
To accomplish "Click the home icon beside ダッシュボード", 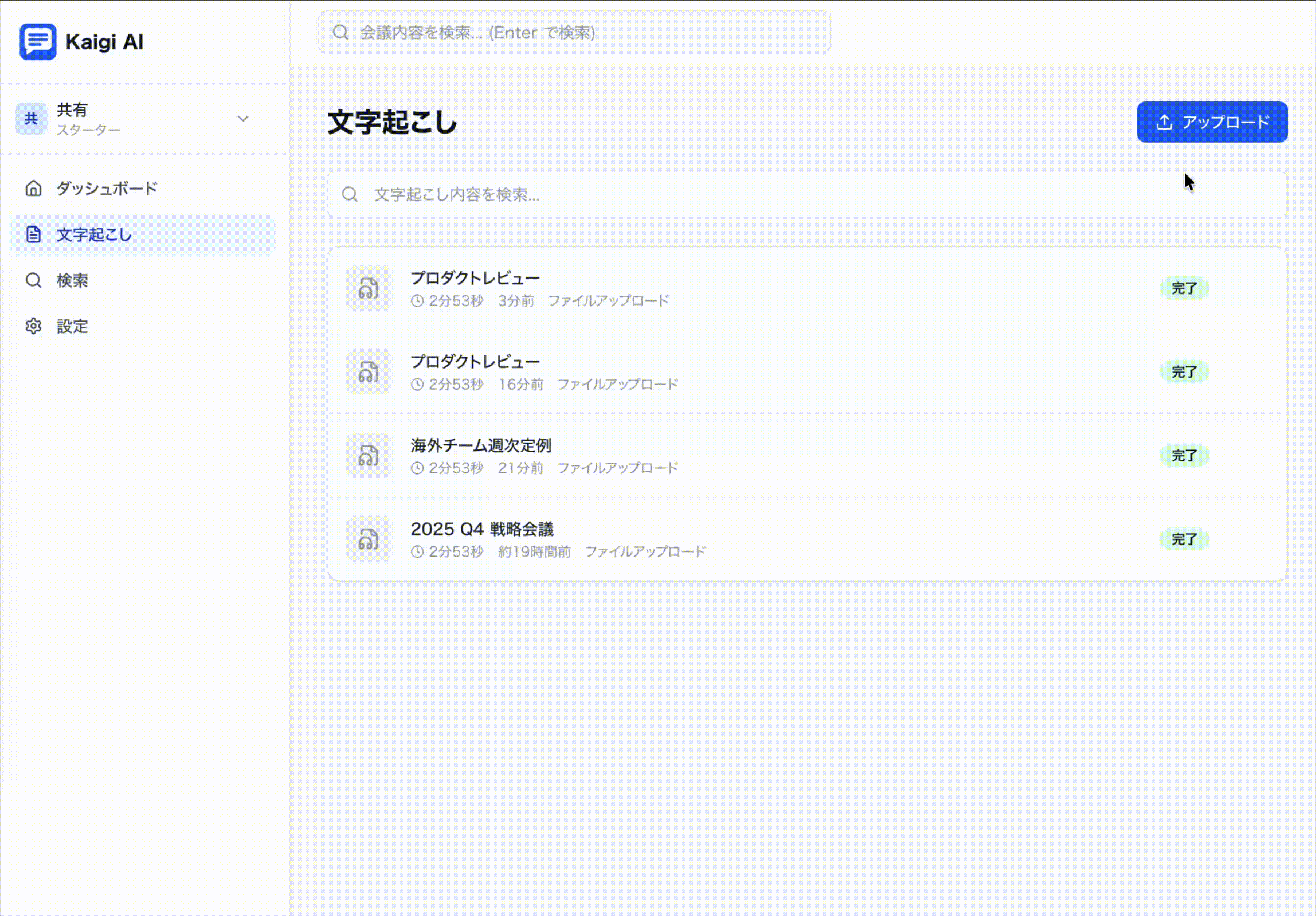I will click(33, 188).
